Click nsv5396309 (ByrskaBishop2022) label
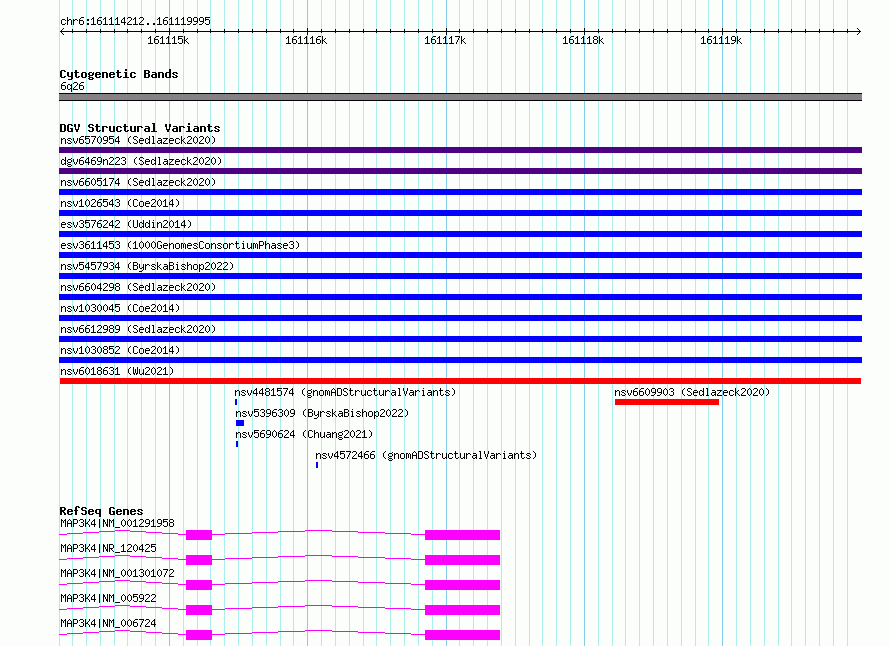This screenshot has height=646, width=890. tap(322, 413)
